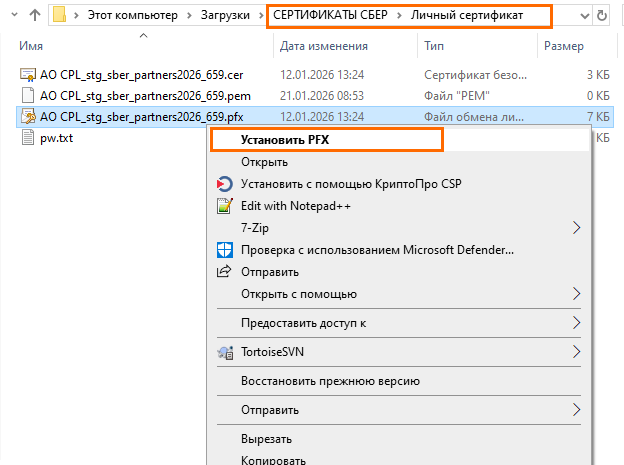Click the Up arrow navigation icon

[33, 16]
